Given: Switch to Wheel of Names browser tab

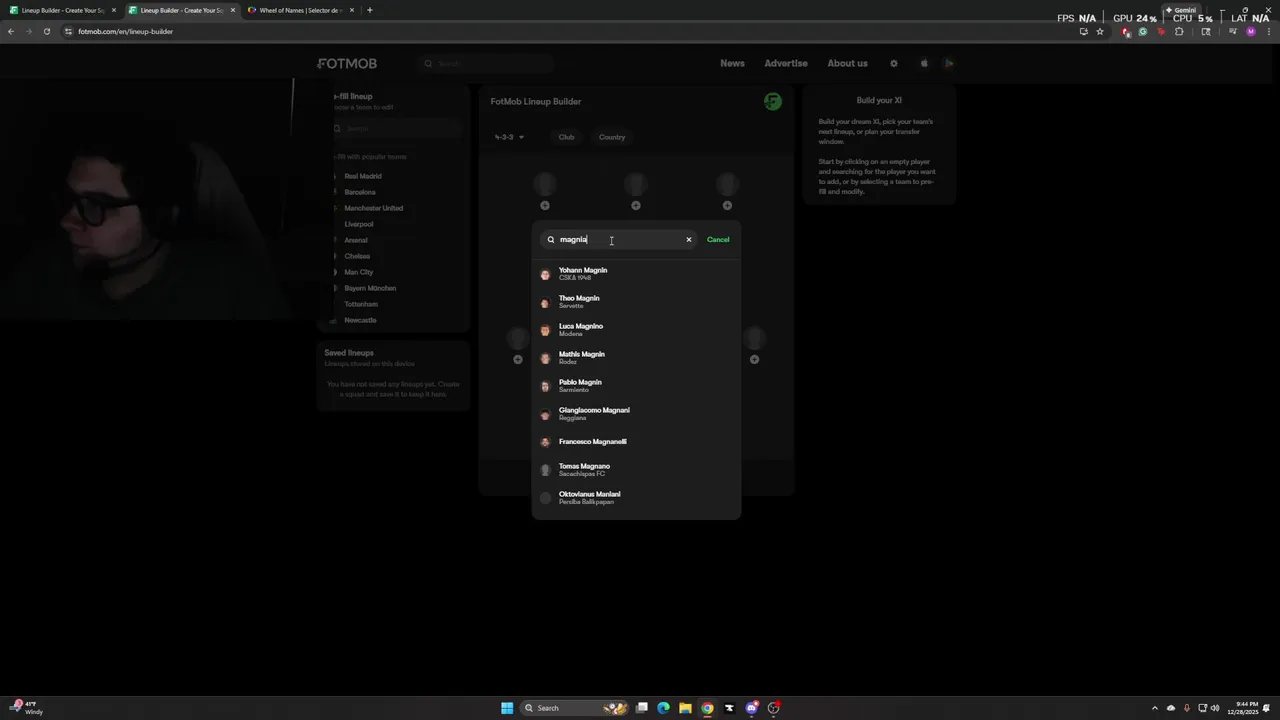Looking at the screenshot, I should coord(300,10).
